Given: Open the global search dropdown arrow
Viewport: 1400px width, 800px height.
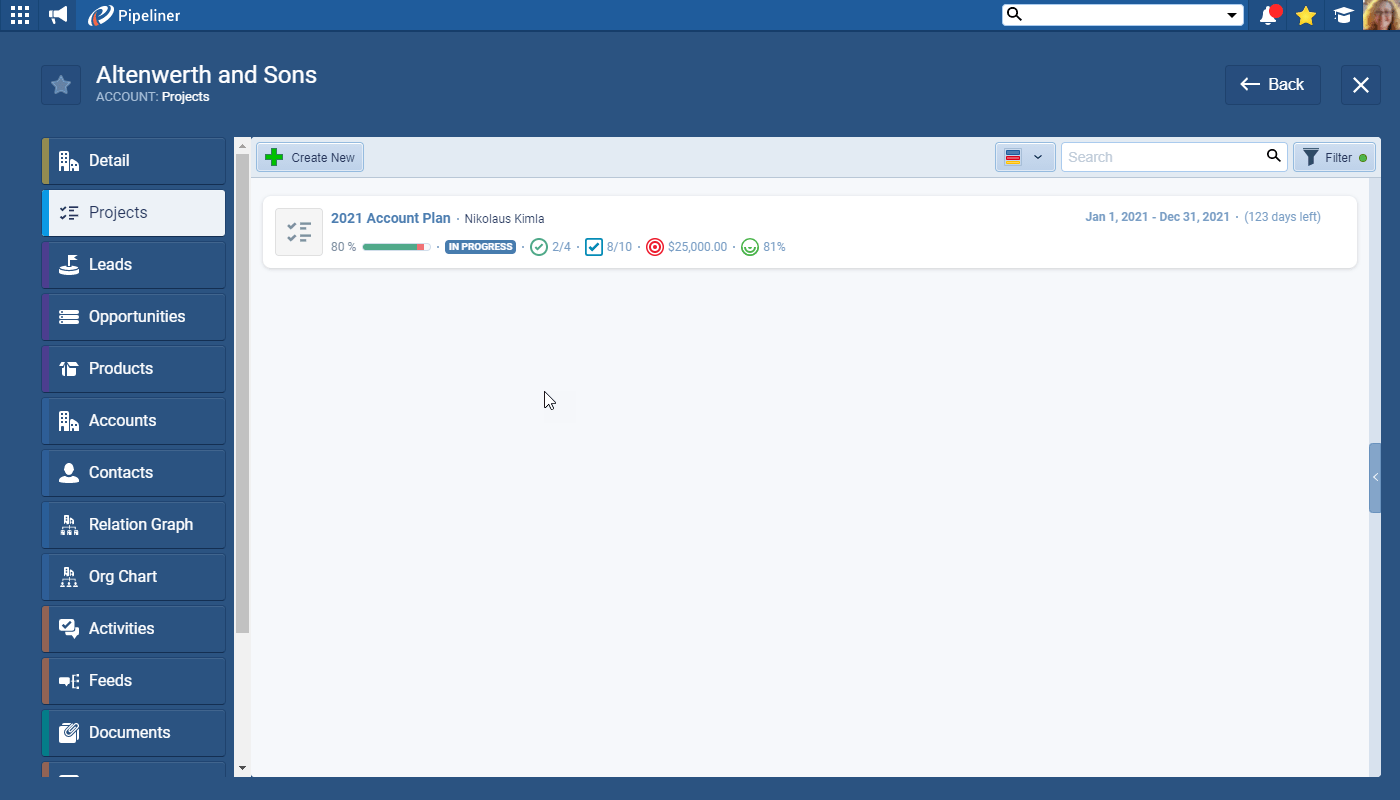Looking at the screenshot, I should (x=1233, y=15).
